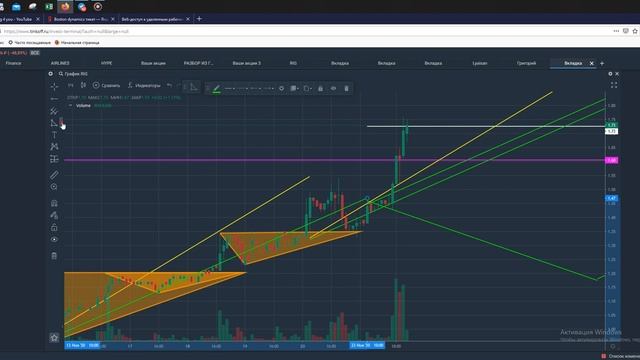This screenshot has height=360, width=640.
Task: Open the Григорий workspace tab
Action: [527, 63]
